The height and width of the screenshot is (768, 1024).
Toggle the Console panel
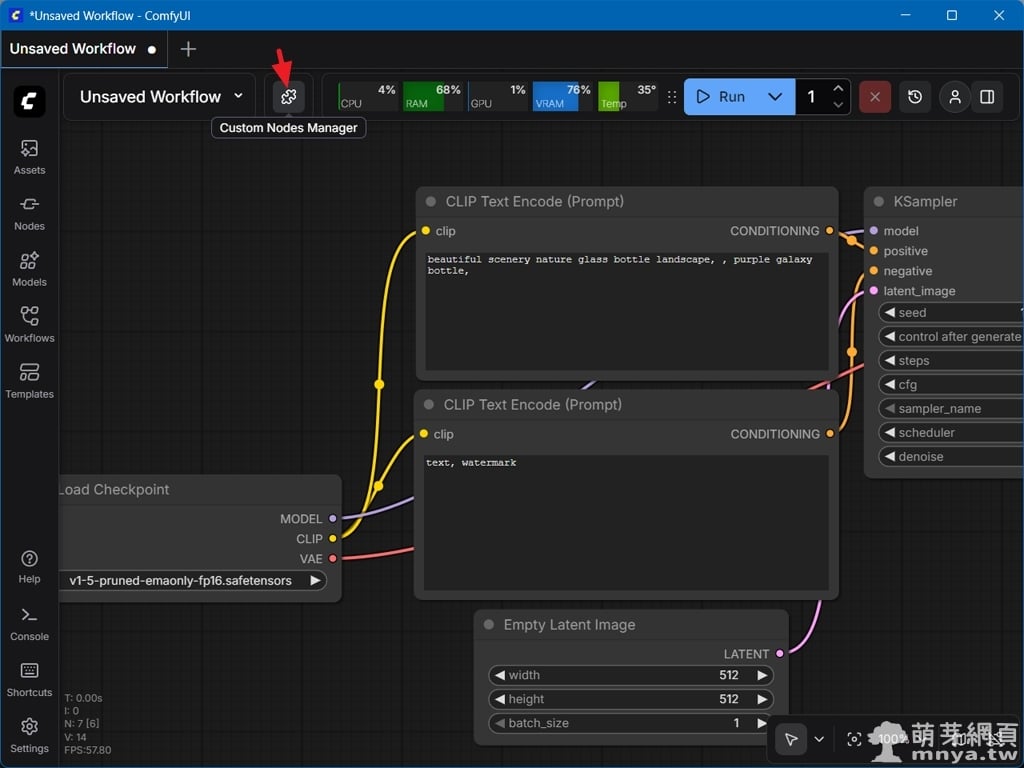pos(29,622)
